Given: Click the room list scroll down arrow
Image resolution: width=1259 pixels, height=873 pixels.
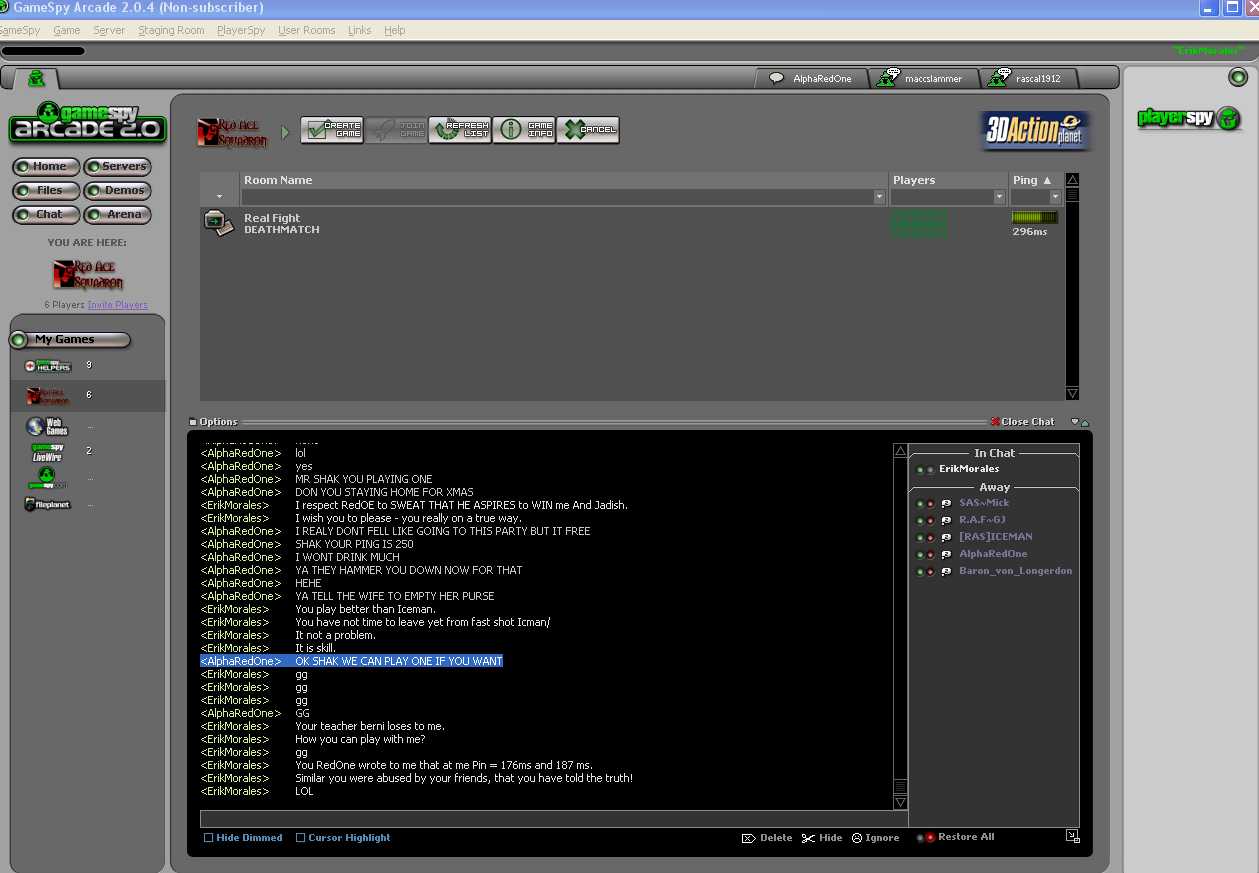Looking at the screenshot, I should [x=1072, y=393].
